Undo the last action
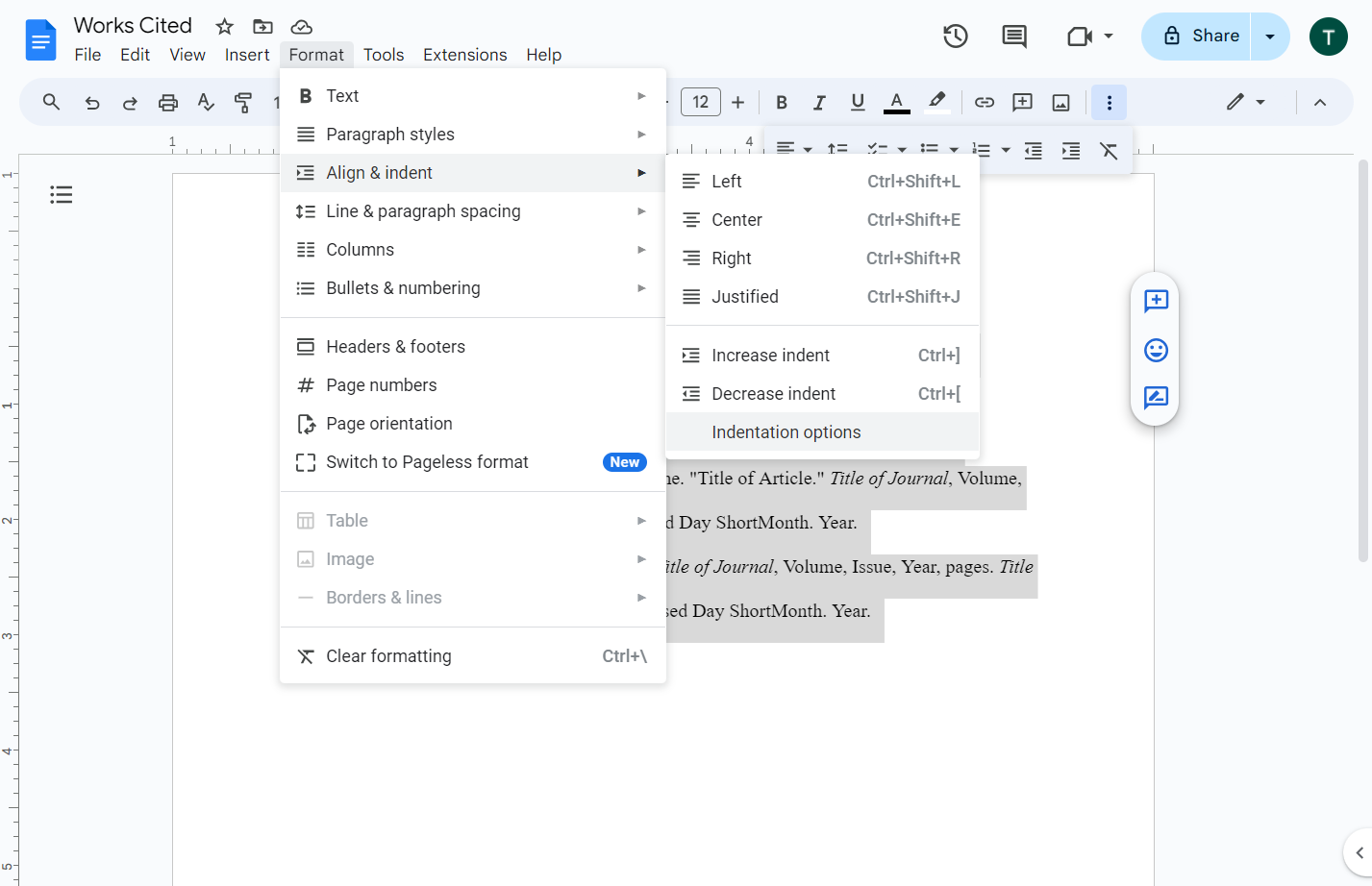This screenshot has height=886, width=1372. coord(92,102)
